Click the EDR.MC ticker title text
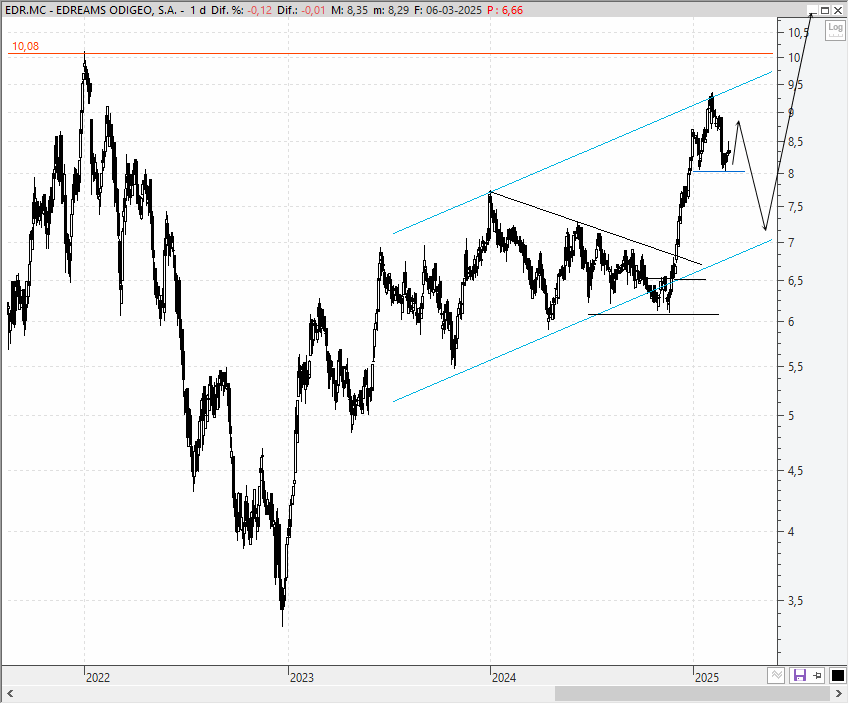 91,10
